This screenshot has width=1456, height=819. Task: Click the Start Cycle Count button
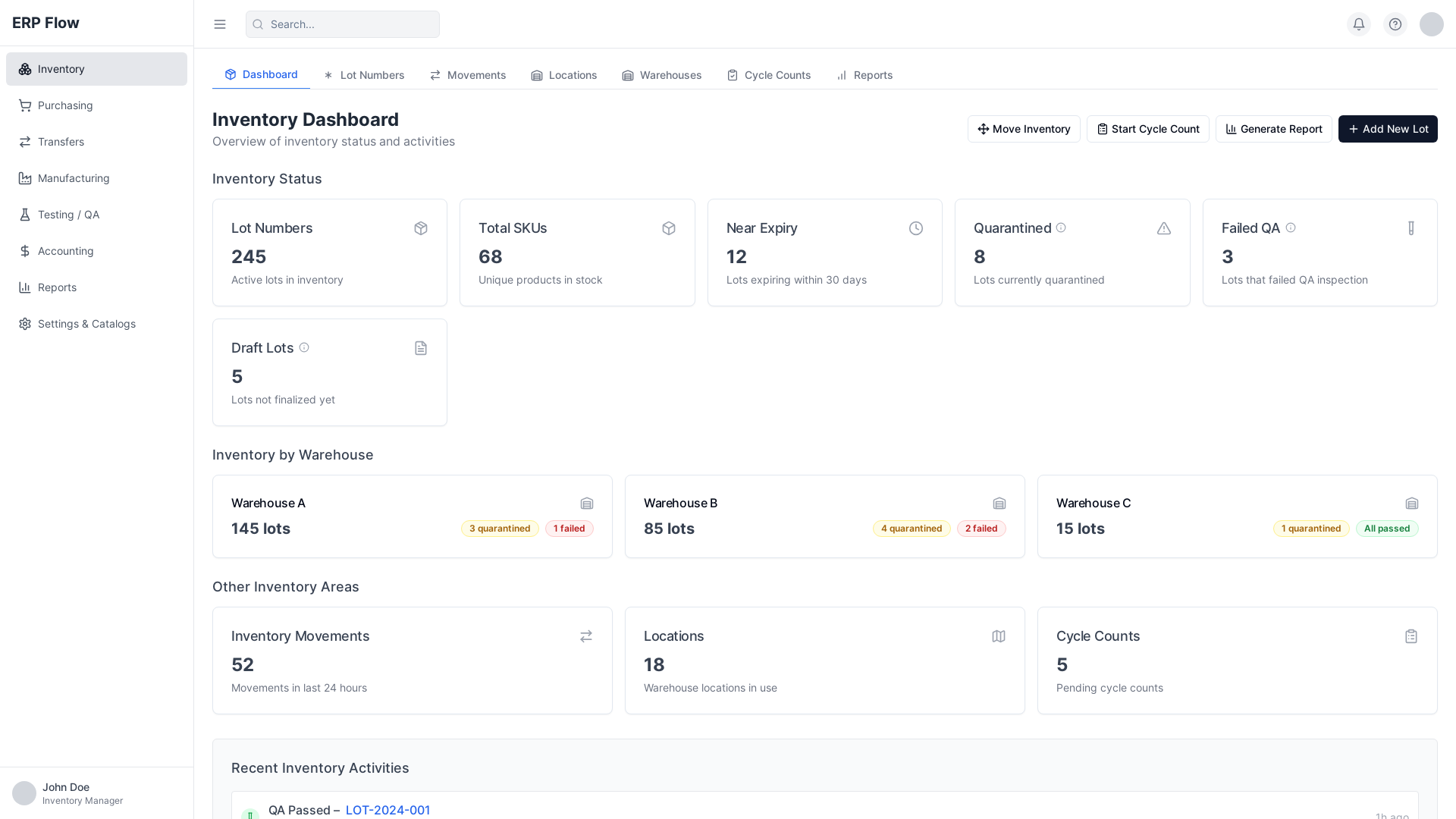(x=1148, y=129)
